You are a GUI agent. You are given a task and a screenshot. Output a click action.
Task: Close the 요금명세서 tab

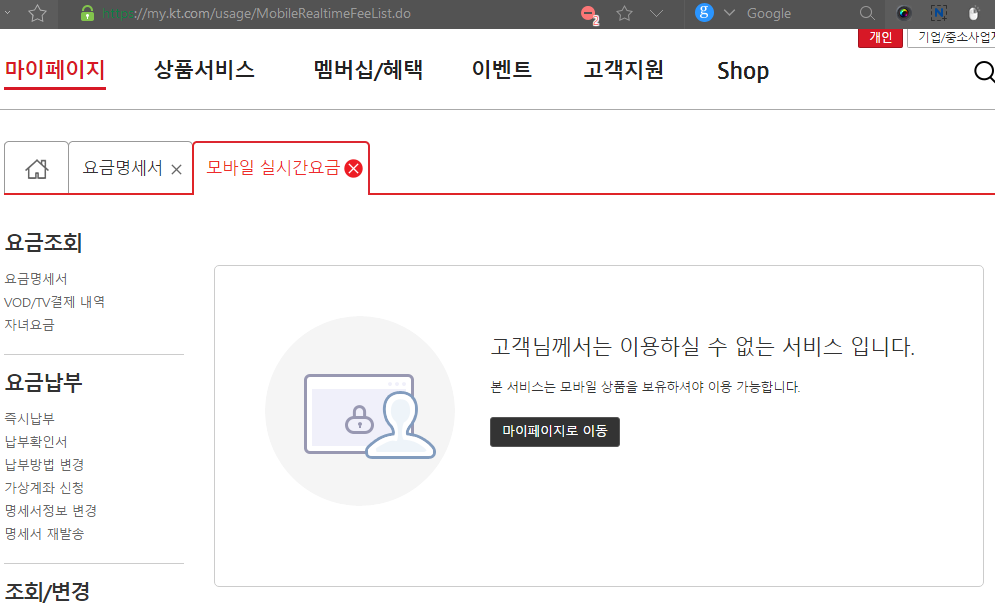tap(177, 170)
